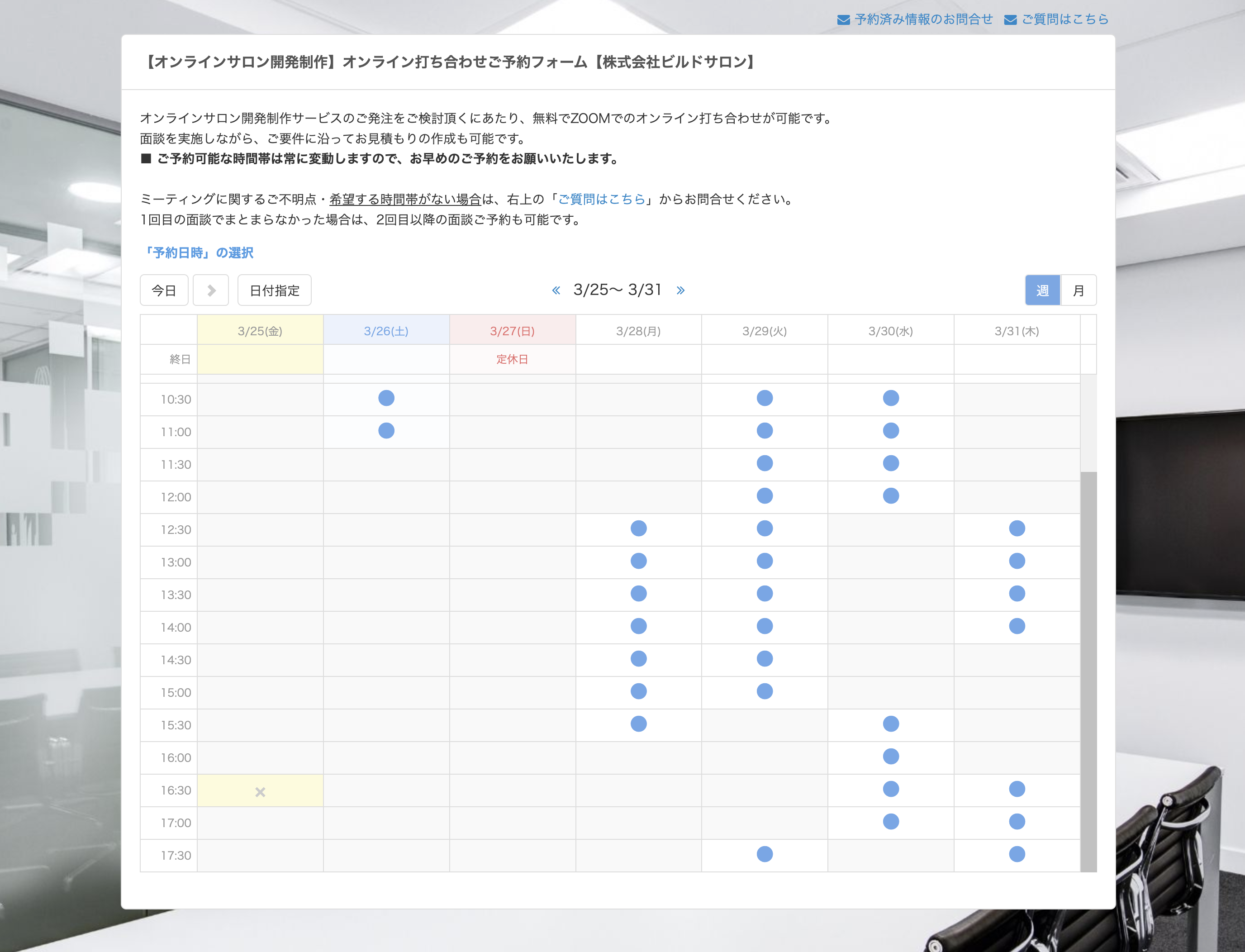Keep 週 (week) view selected
The width and height of the screenshot is (1245, 952).
pos(1042,290)
